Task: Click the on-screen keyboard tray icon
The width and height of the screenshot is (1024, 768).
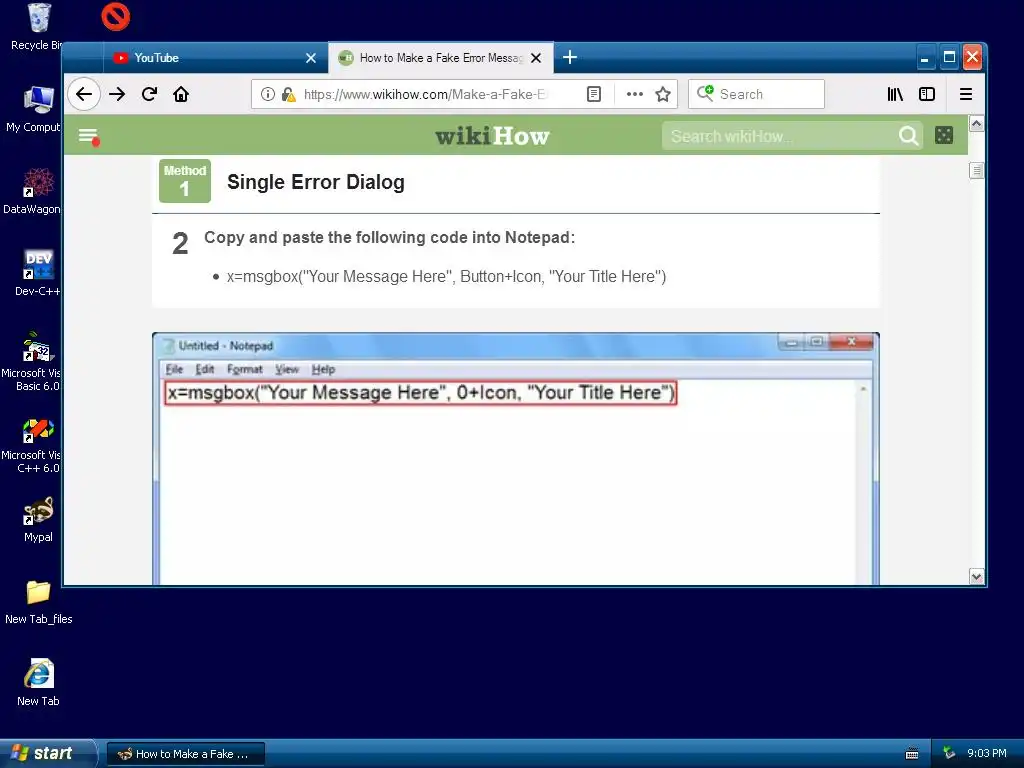Action: 912,754
